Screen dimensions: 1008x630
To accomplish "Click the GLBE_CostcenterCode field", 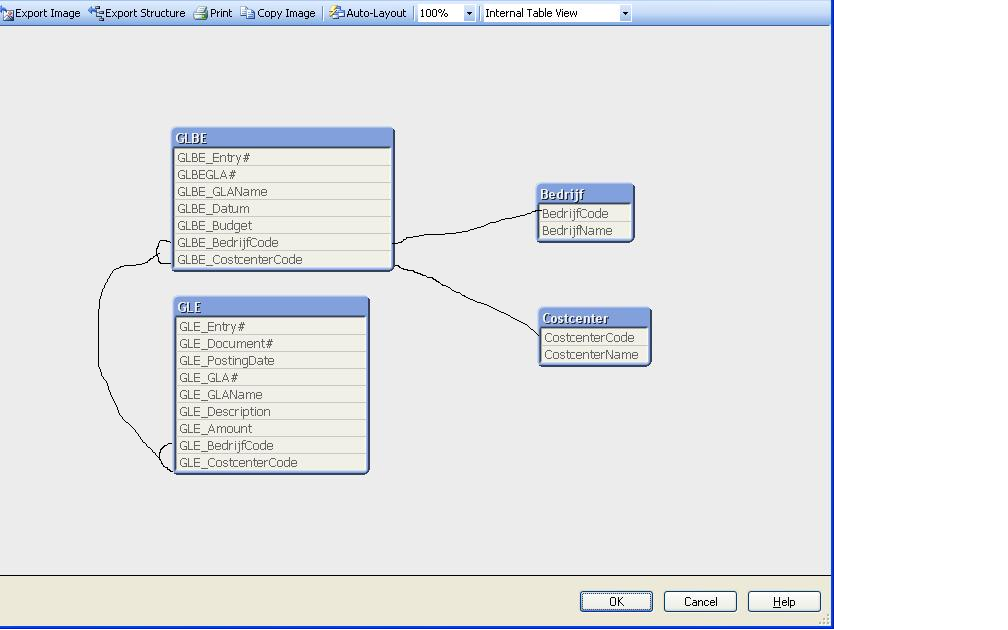I will [x=283, y=260].
